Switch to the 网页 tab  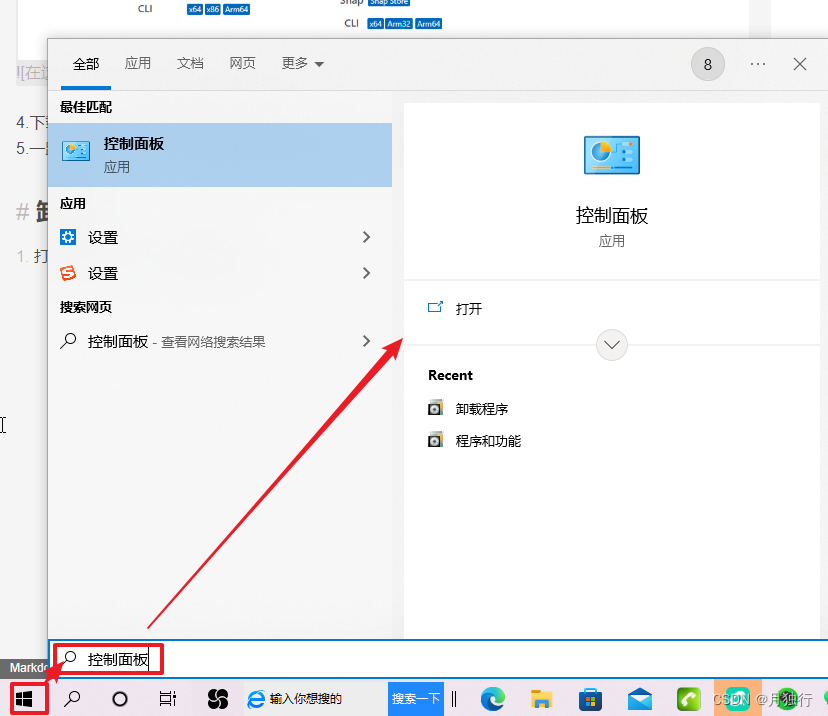point(242,63)
